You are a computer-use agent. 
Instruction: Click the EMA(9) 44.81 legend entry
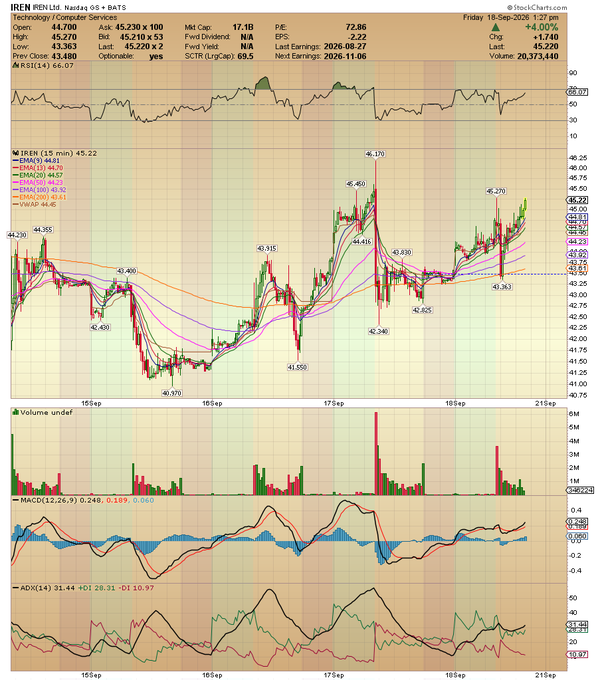[x=39, y=160]
